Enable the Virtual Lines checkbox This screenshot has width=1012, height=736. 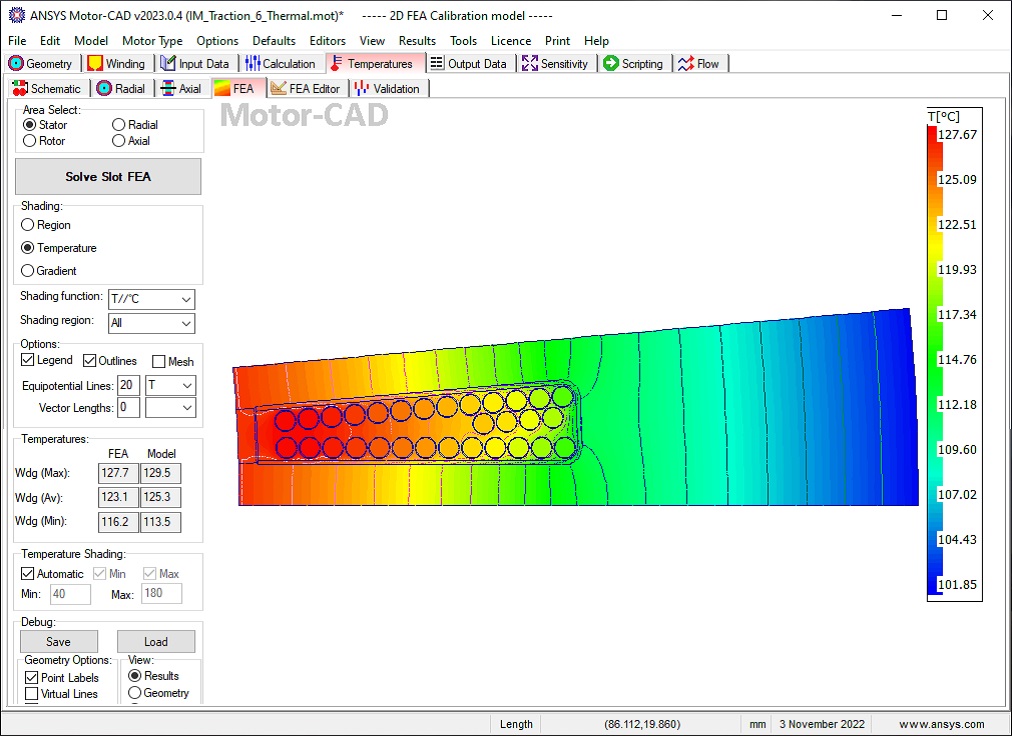[x=31, y=694]
